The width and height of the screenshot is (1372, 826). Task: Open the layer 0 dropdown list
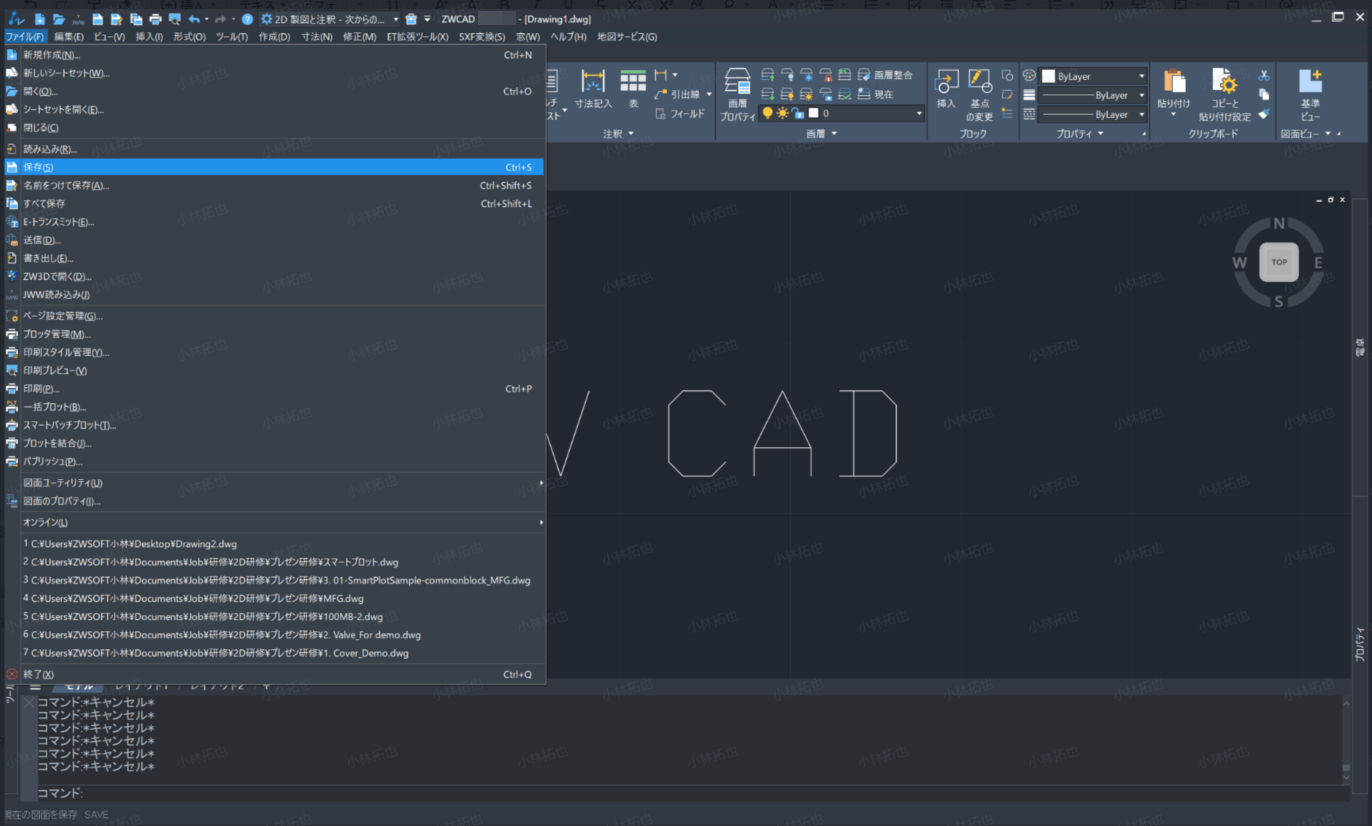pyautogui.click(x=919, y=113)
